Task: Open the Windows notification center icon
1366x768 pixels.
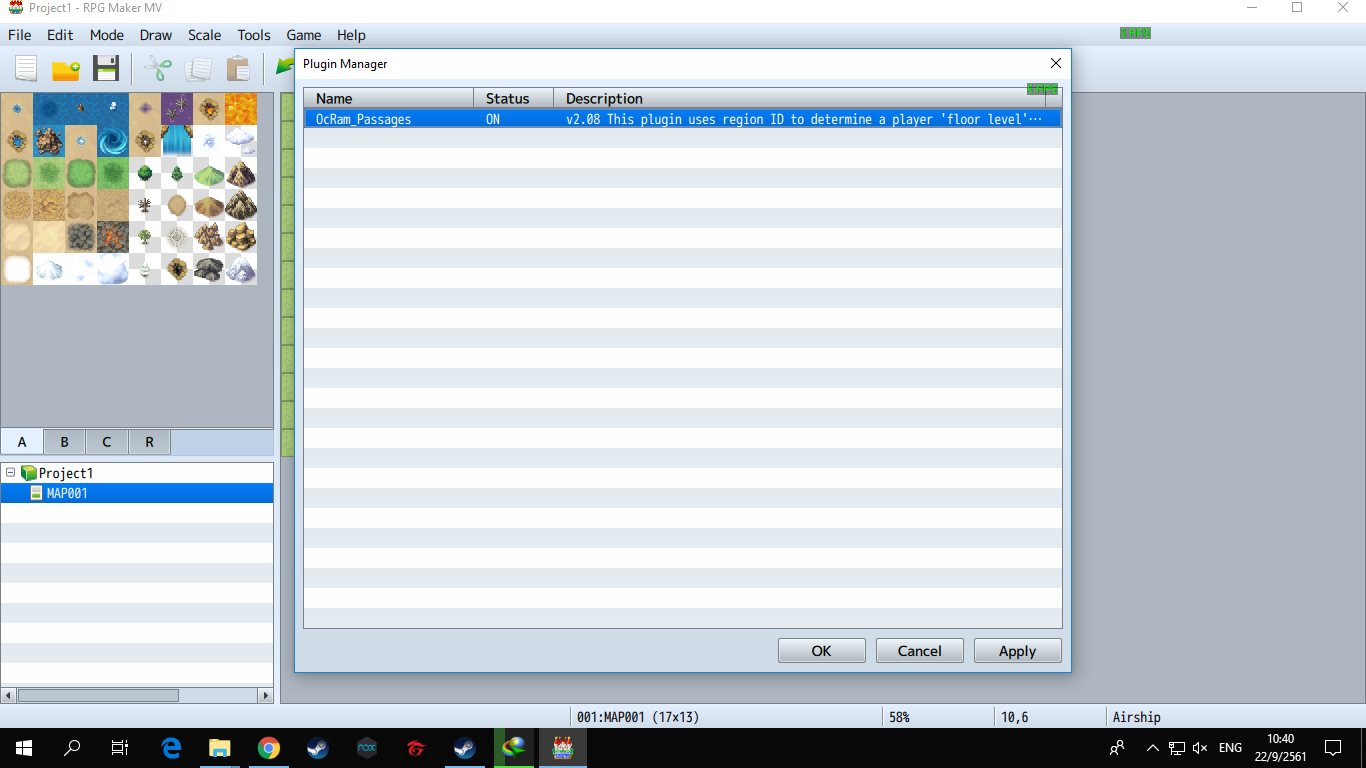Action: pos(1333,747)
